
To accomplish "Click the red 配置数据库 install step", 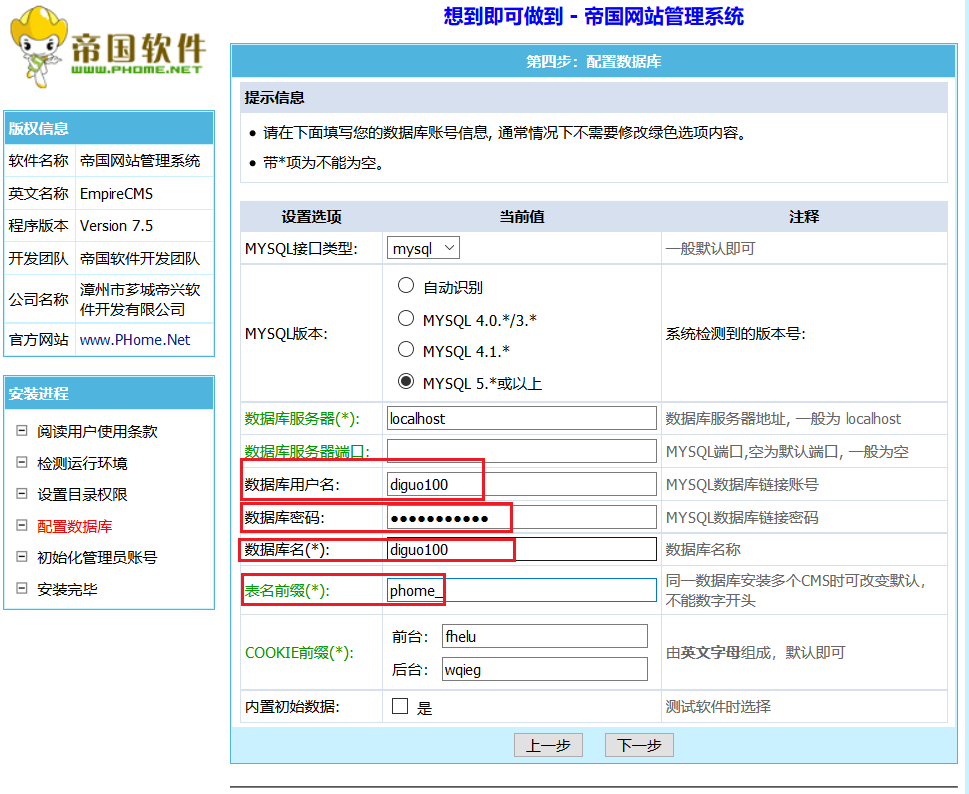I will coord(75,526).
